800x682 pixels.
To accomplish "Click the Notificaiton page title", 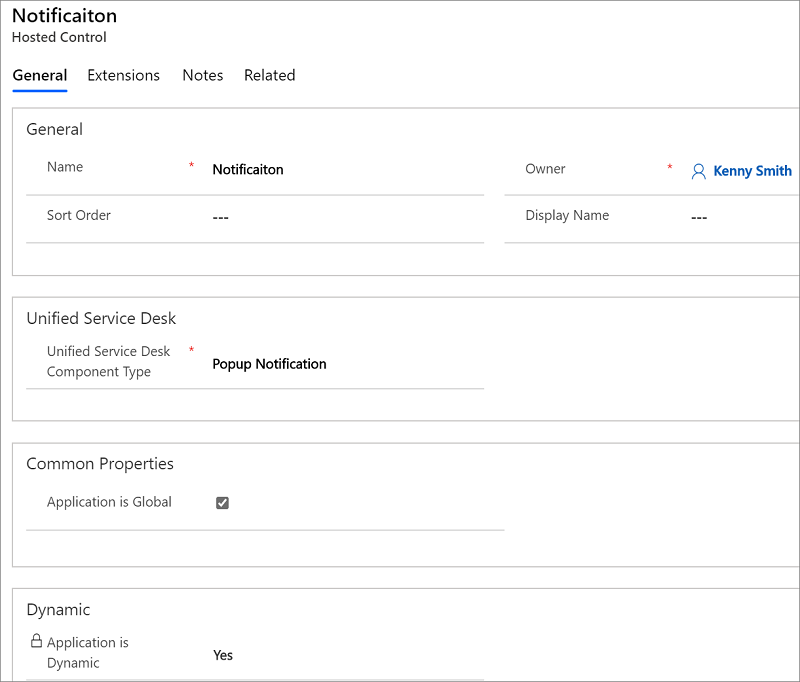I will click(x=64, y=16).
